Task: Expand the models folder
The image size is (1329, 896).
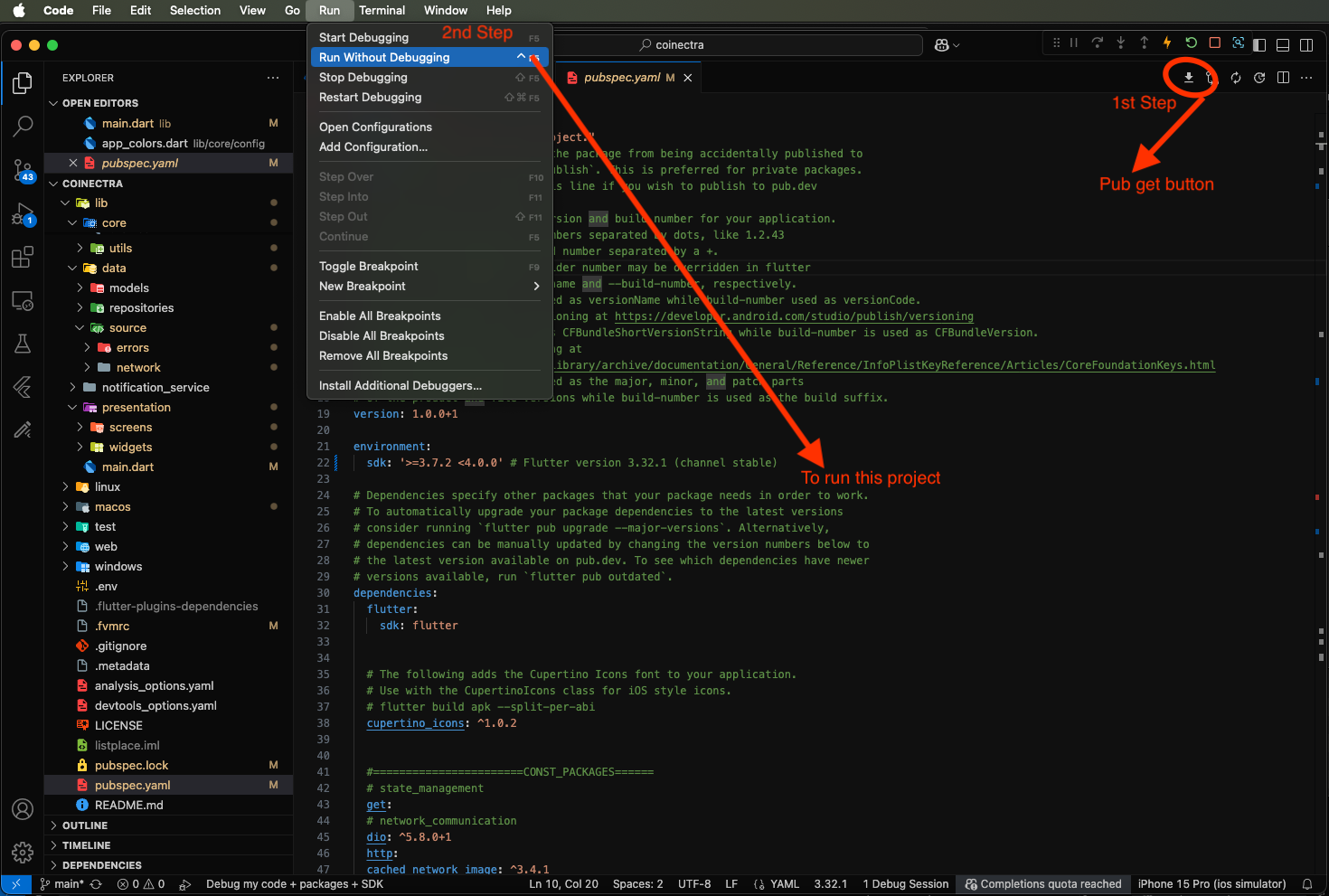Action: 80,288
